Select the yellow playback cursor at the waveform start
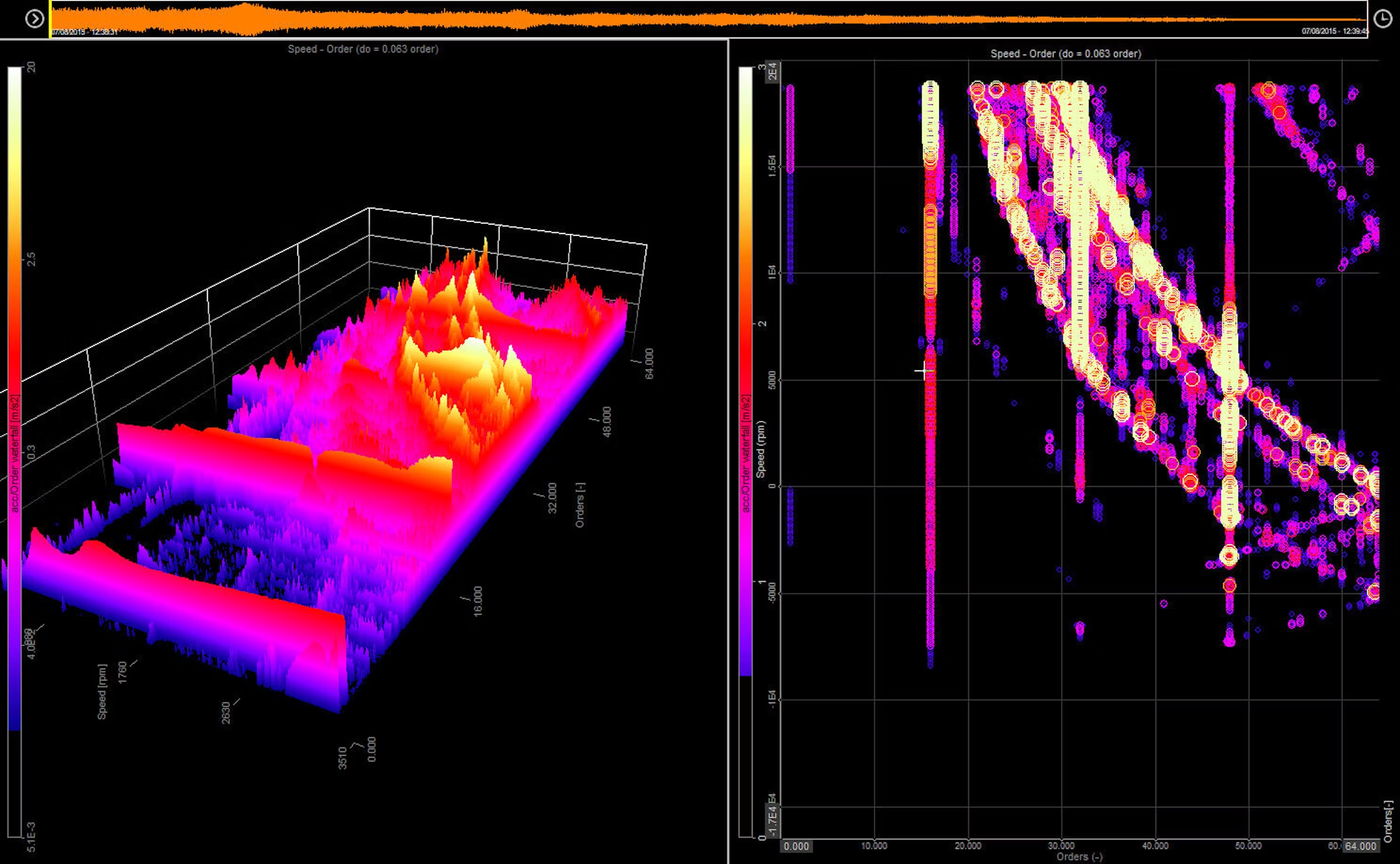The height and width of the screenshot is (864, 1400). tap(50, 19)
